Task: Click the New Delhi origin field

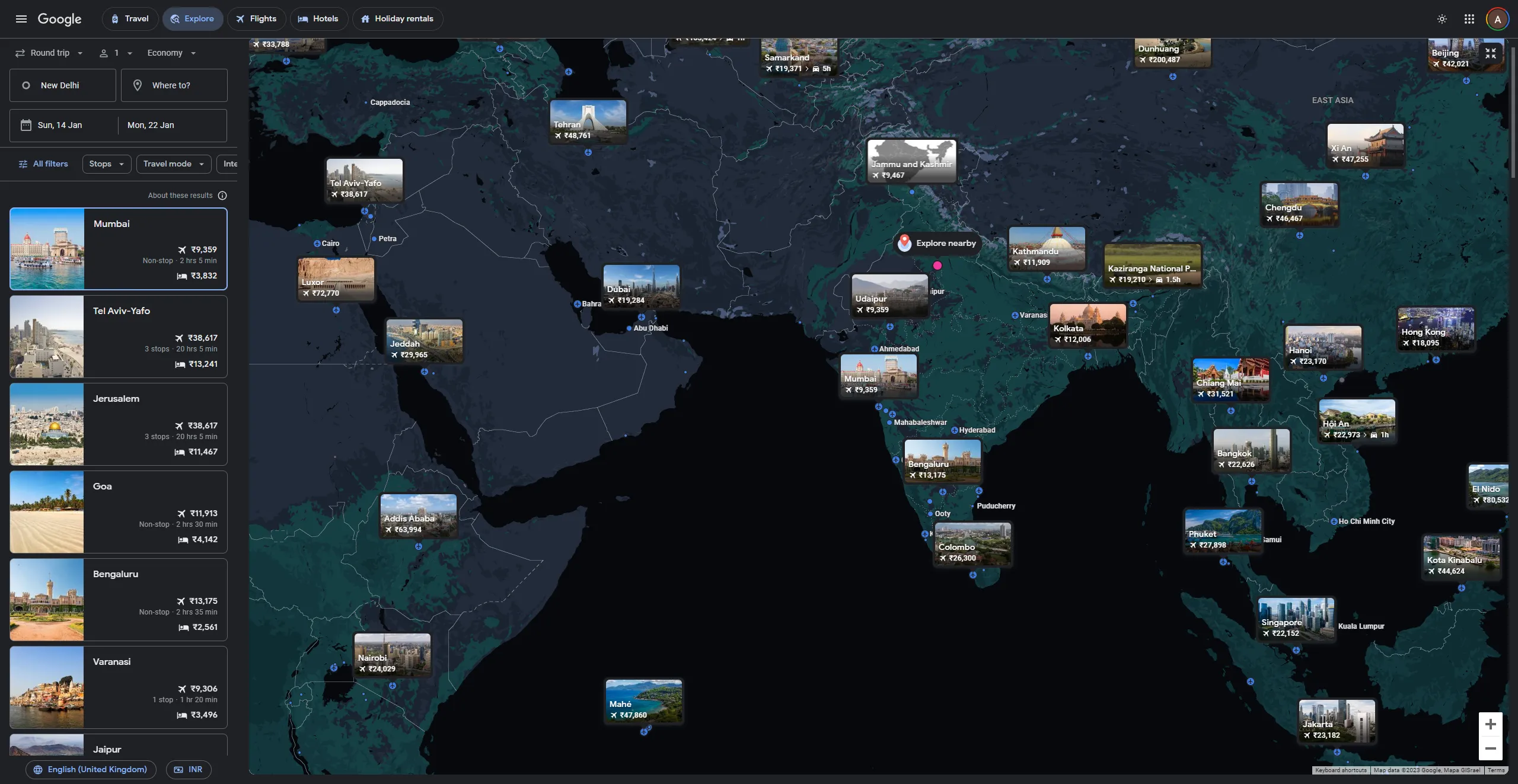Action: pyautogui.click(x=63, y=85)
